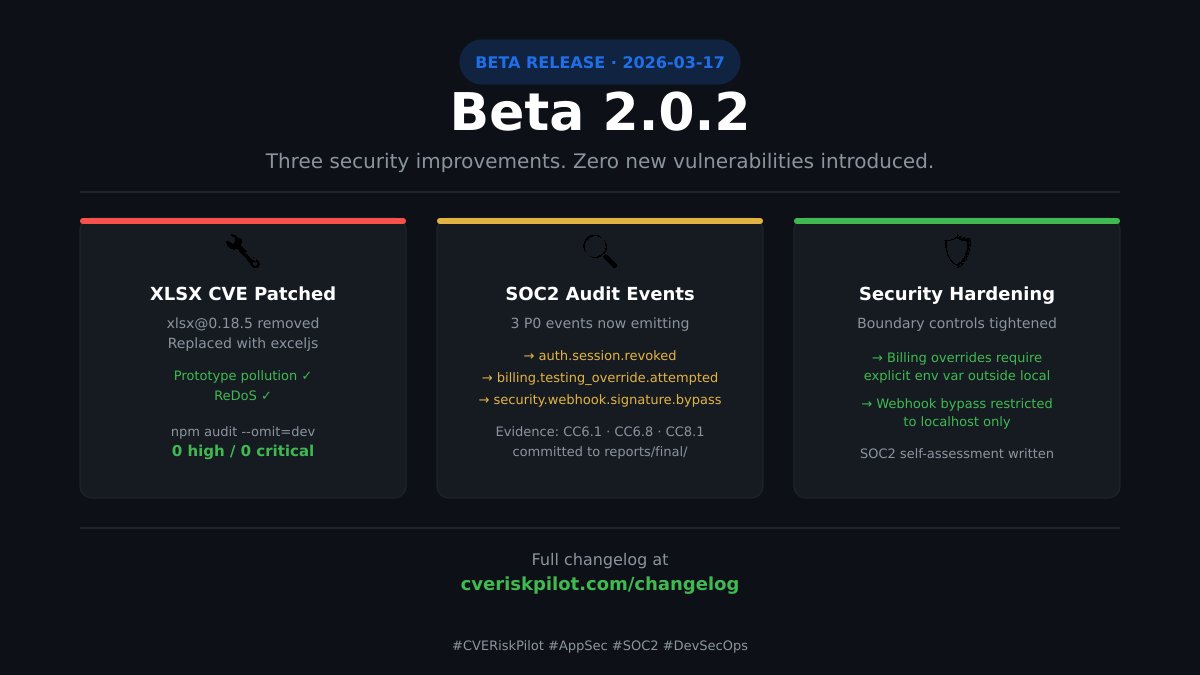The height and width of the screenshot is (675, 1200).
Task: Click the magnifying glass audit icon
Action: tap(600, 251)
